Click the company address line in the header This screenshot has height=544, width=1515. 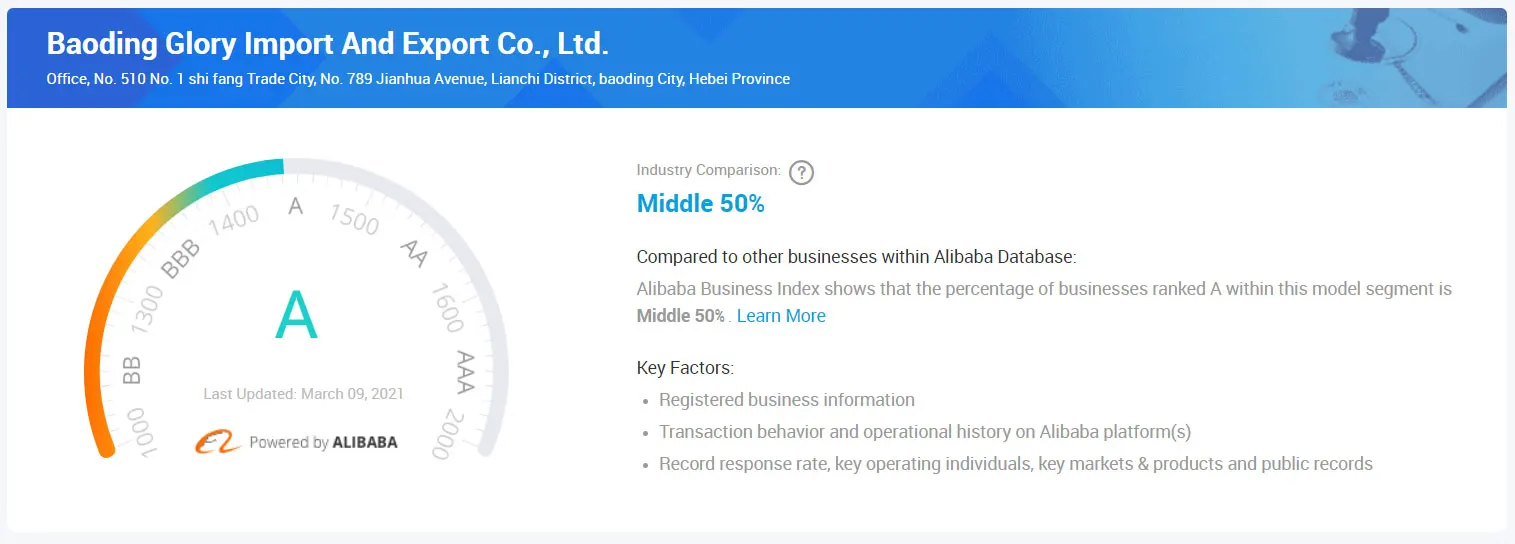click(418, 79)
